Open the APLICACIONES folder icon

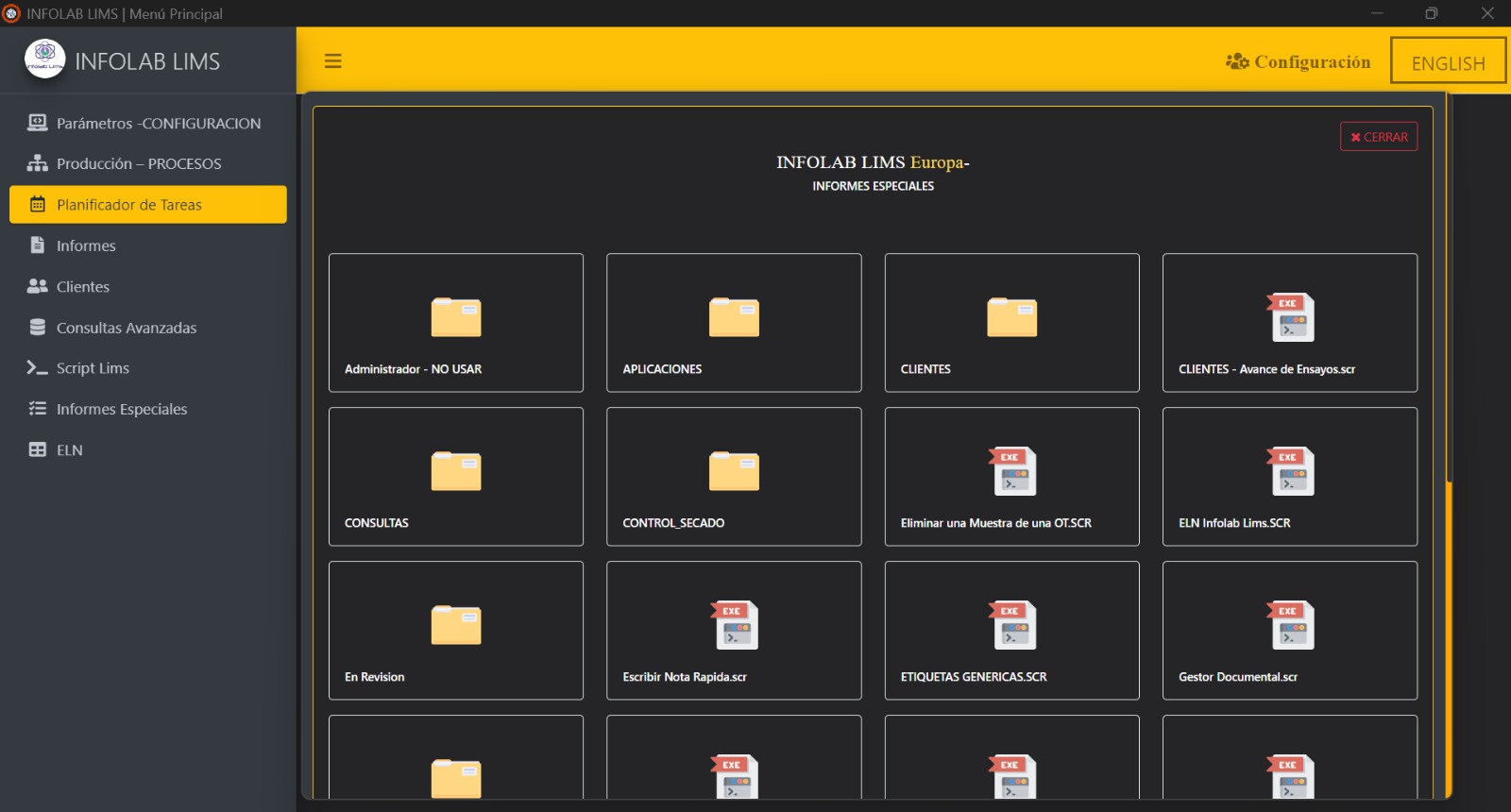(x=734, y=317)
